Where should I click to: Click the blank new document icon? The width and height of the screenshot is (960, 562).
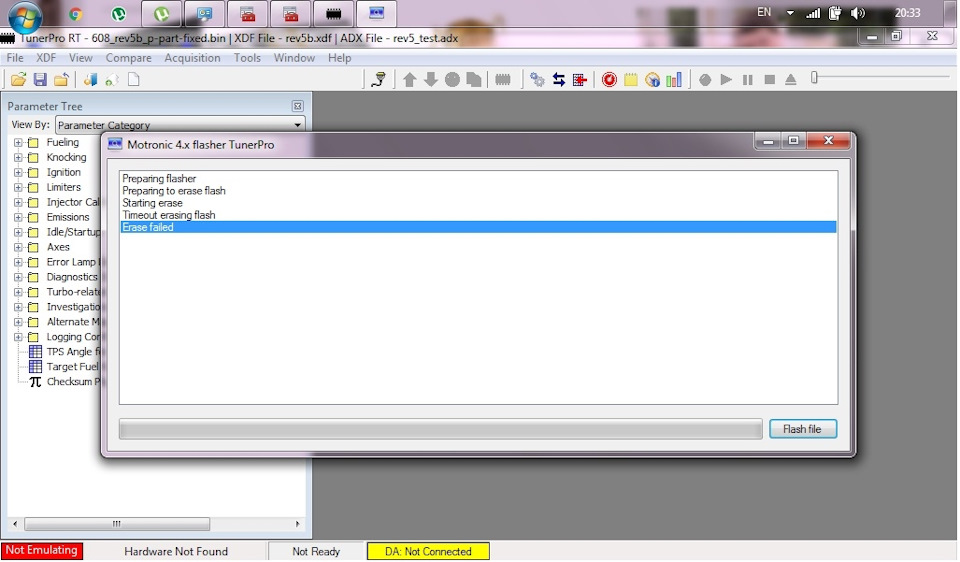click(x=133, y=80)
